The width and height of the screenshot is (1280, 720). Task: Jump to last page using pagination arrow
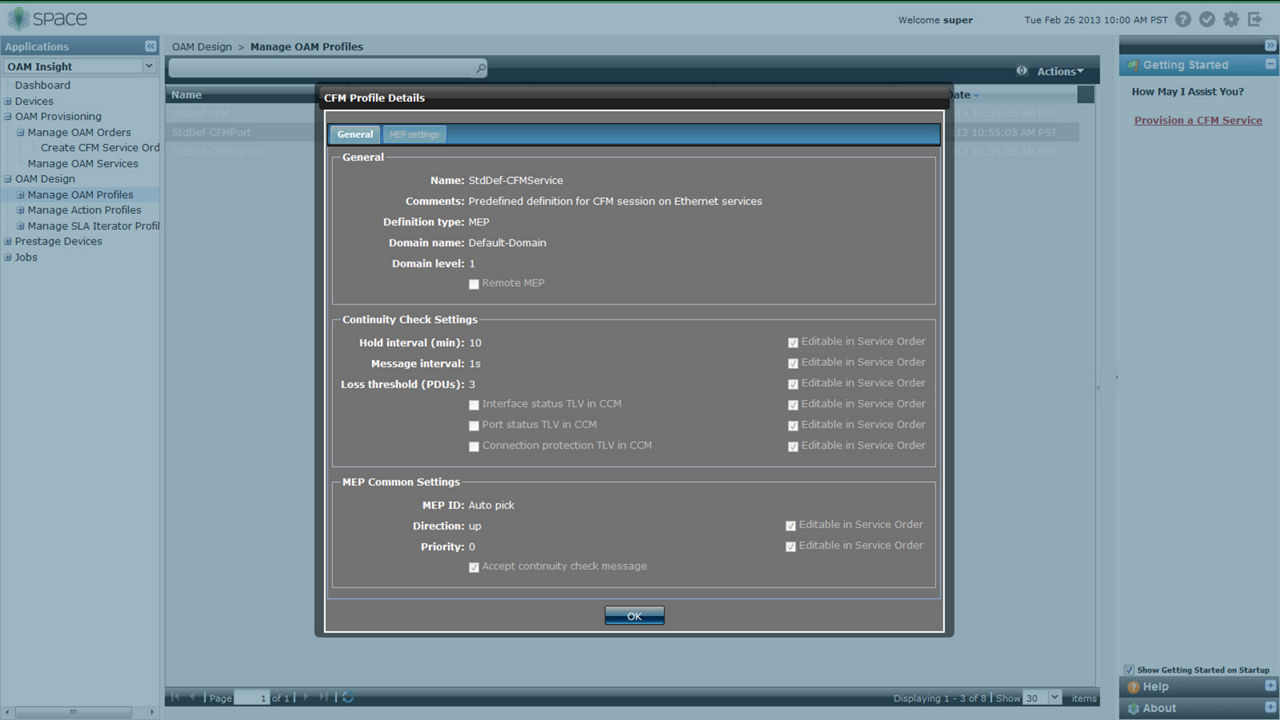pyautogui.click(x=322, y=697)
